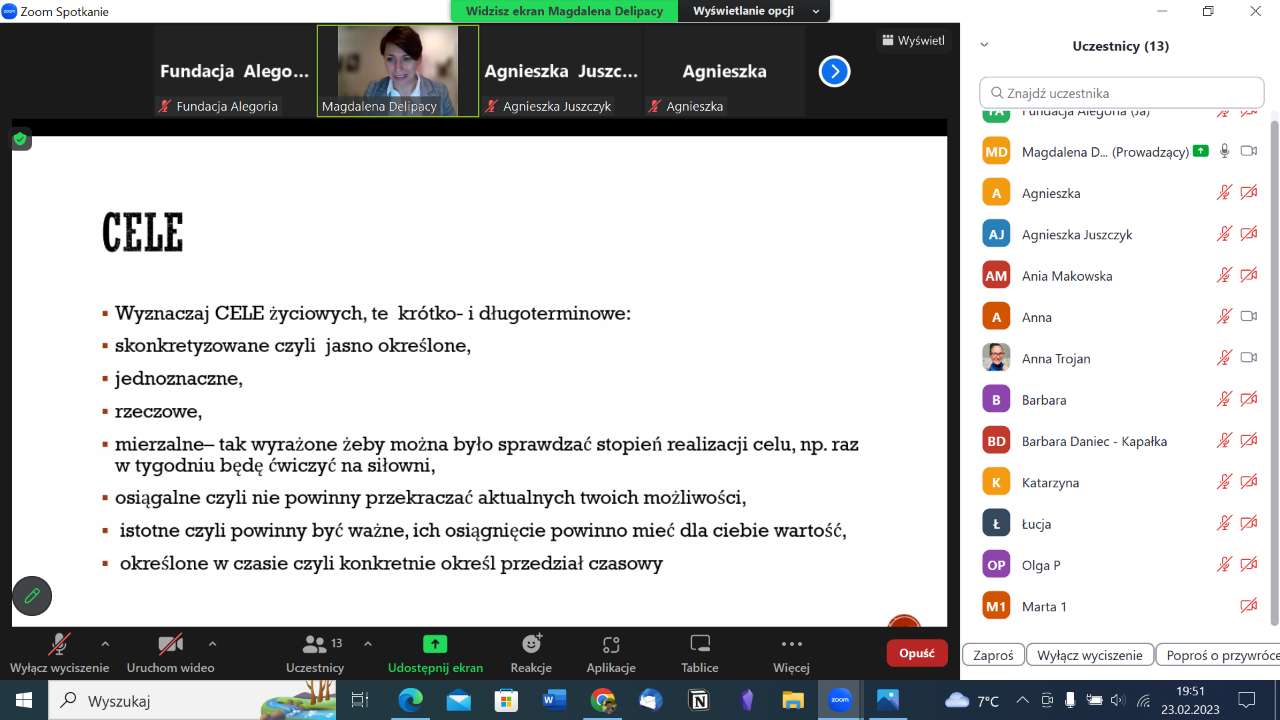This screenshot has width=1280, height=720.
Task: Toggle the Uczestnicy participants panel
Action: [x=315, y=645]
